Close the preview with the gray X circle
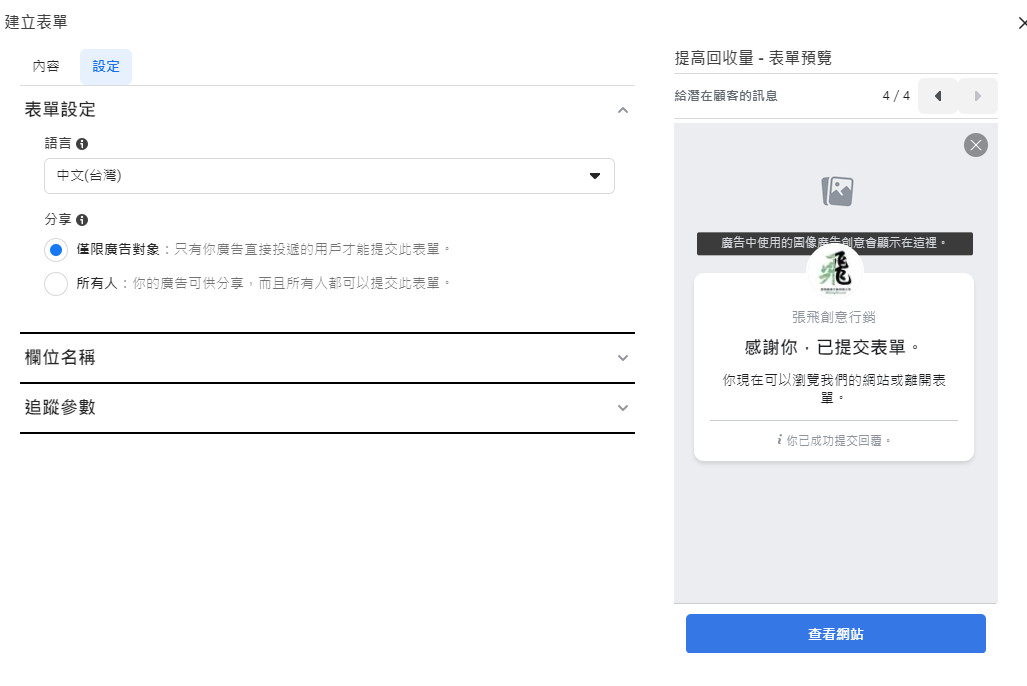1027x686 pixels. (x=976, y=145)
